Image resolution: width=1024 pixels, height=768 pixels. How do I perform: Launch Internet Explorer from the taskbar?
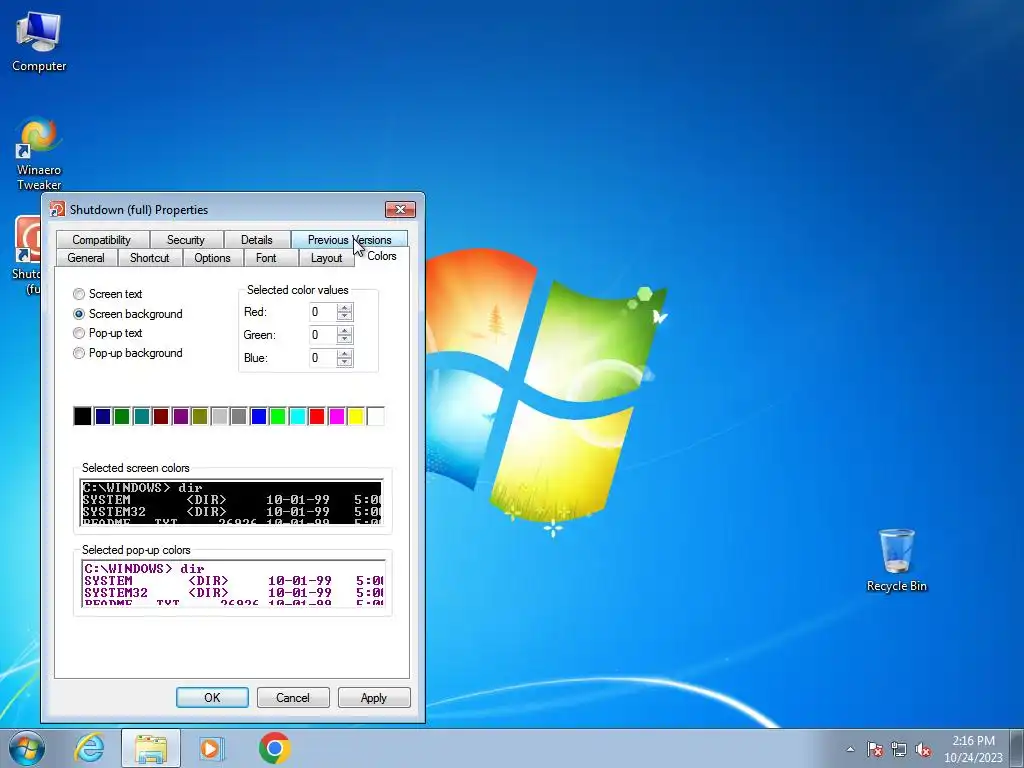(x=89, y=748)
